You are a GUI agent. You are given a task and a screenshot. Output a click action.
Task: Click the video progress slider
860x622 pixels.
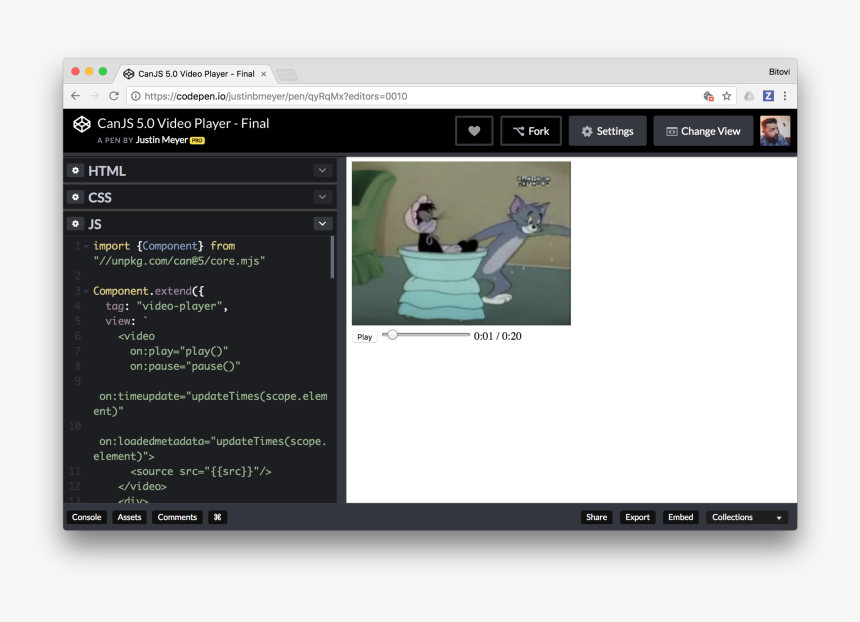click(x=426, y=335)
